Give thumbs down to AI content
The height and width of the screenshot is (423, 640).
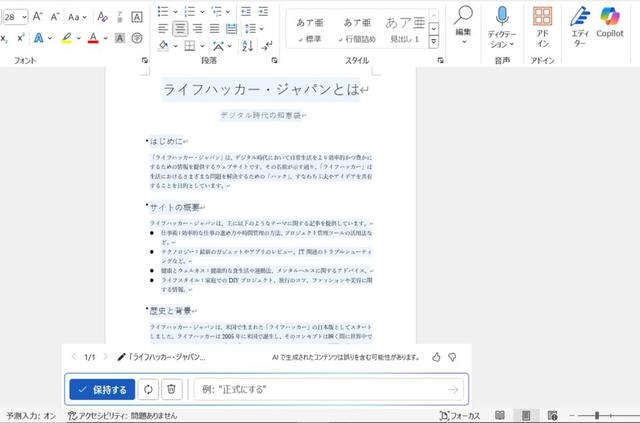click(x=452, y=356)
